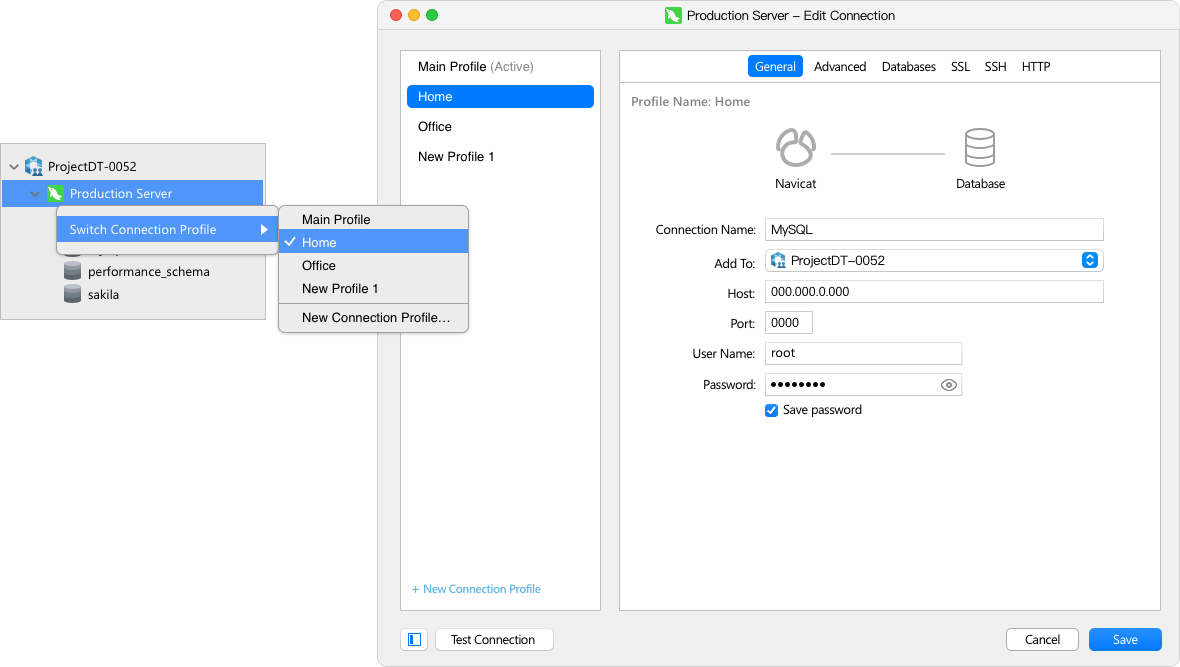
Task: Click the Cancel button
Action: click(1042, 639)
